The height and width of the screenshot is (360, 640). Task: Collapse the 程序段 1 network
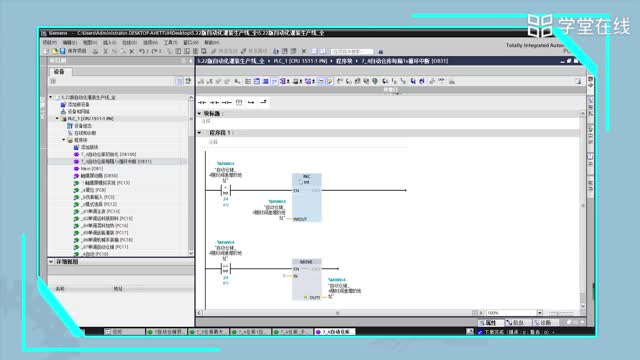tap(200, 133)
